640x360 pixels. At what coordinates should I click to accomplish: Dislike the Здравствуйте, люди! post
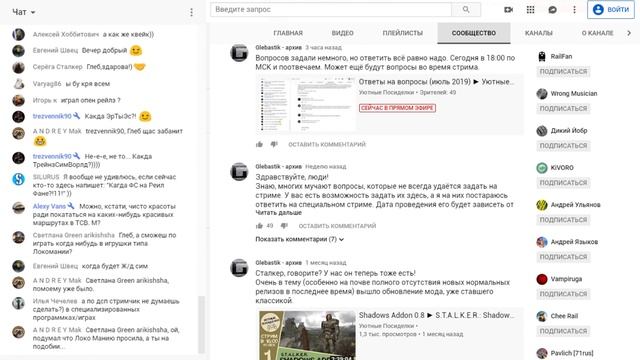[x=284, y=226]
